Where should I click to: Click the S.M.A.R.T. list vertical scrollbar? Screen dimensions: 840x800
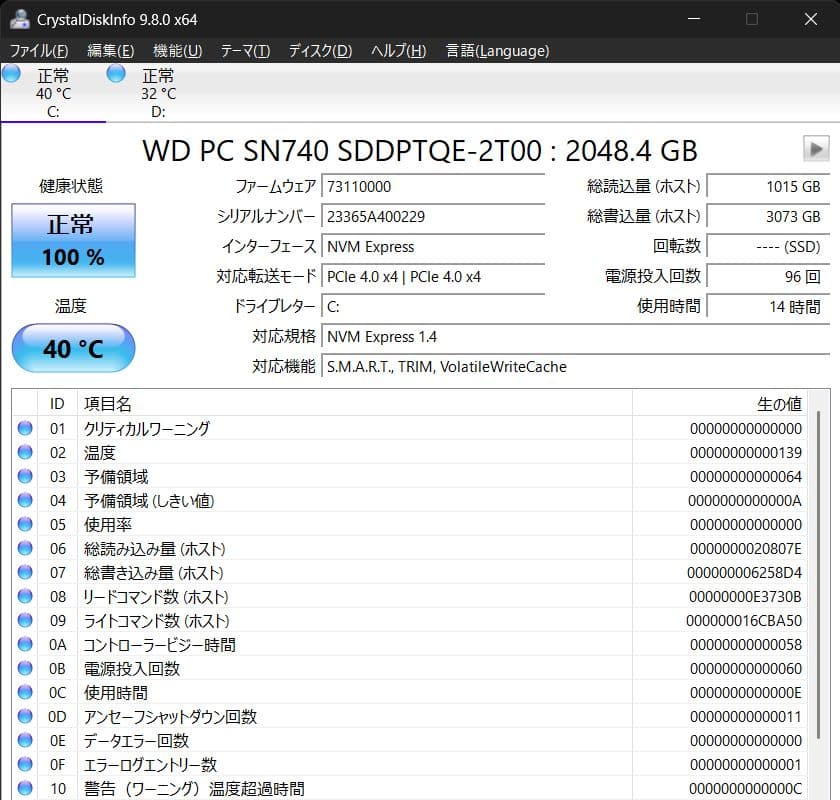pyautogui.click(x=818, y=575)
